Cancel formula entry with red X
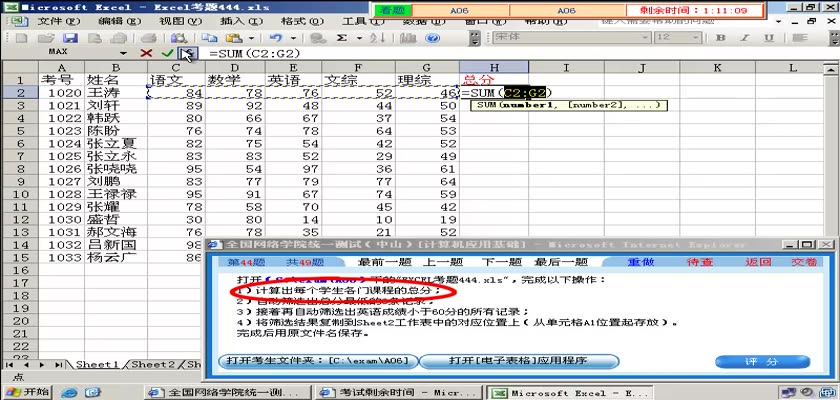The width and height of the screenshot is (840, 400). [x=146, y=53]
